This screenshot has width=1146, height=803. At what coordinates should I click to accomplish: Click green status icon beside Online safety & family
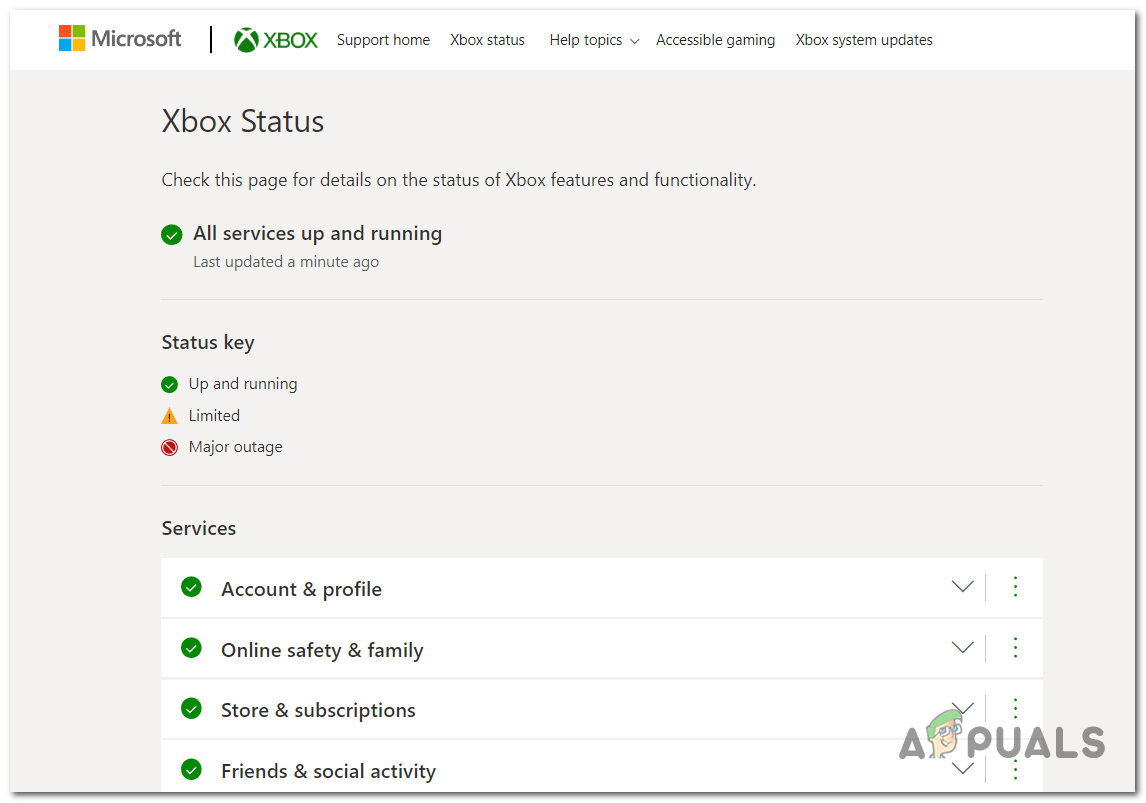pyautogui.click(x=191, y=648)
